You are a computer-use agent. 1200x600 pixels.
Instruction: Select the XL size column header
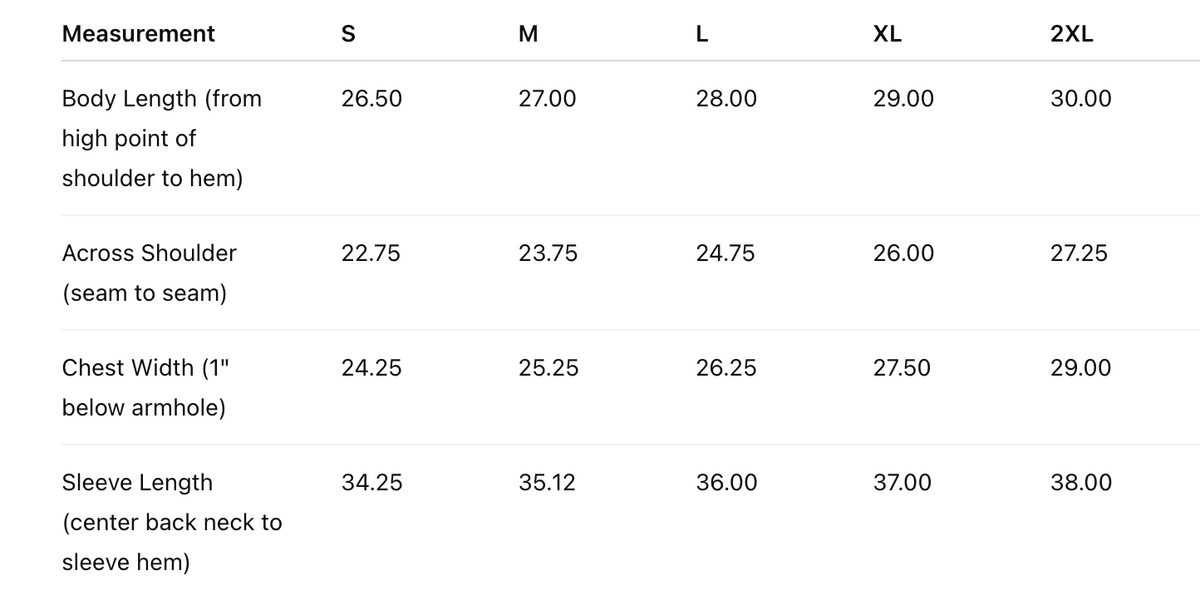point(887,34)
